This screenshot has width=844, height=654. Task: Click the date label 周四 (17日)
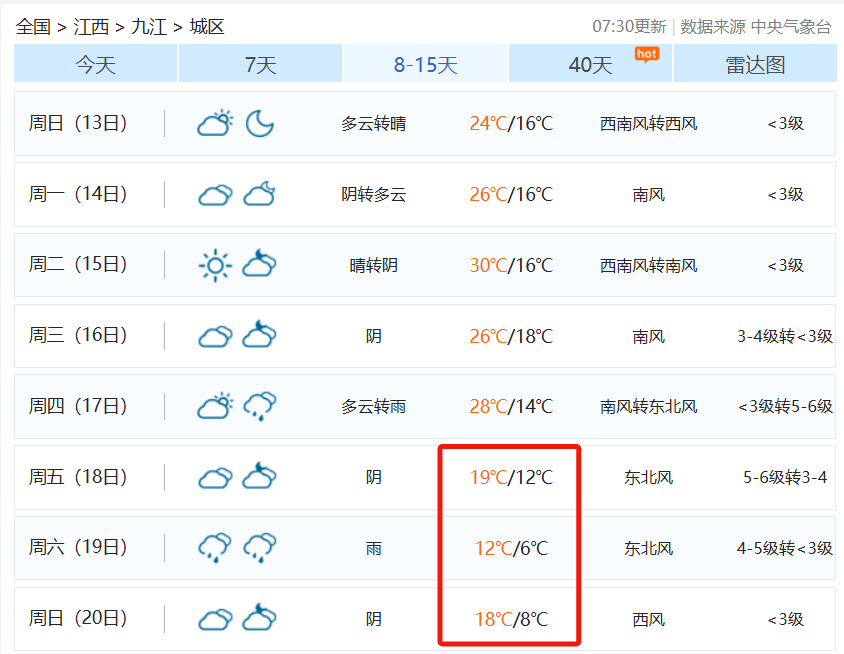78,406
